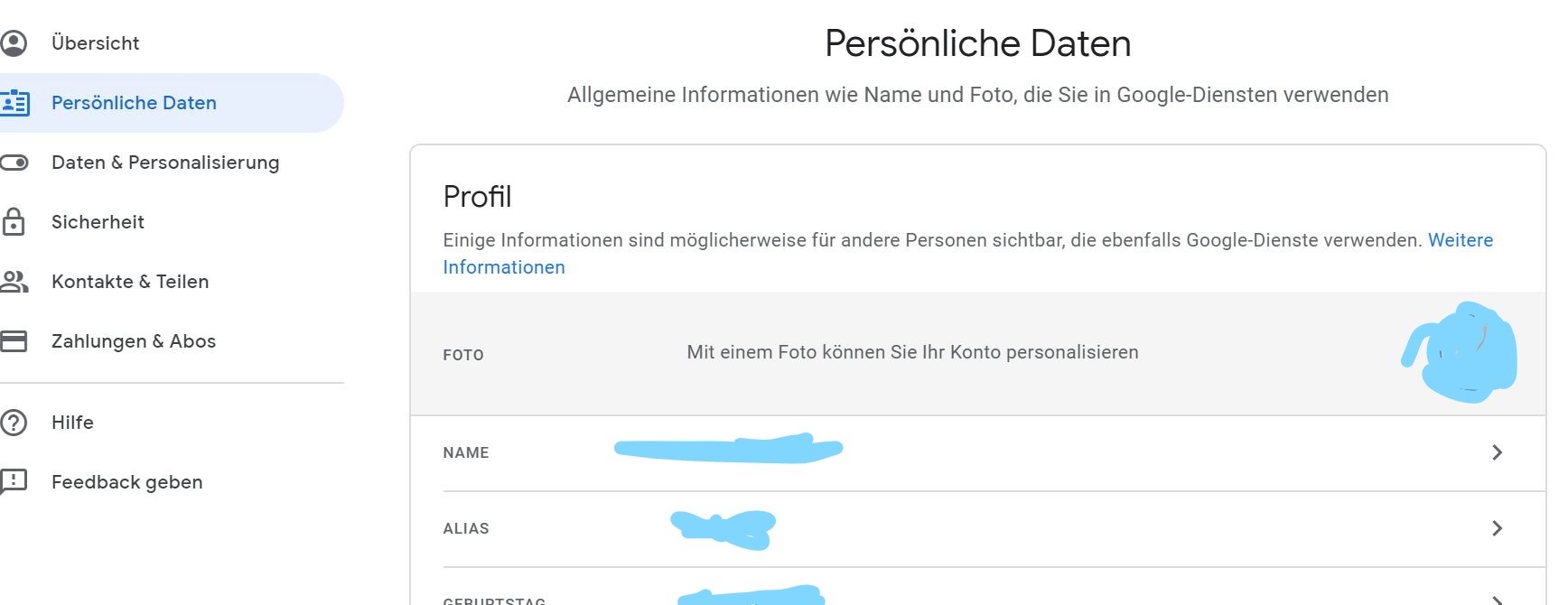Click the Feedback geben speech bubble icon
Image resolution: width=1568 pixels, height=605 pixels.
tap(14, 481)
